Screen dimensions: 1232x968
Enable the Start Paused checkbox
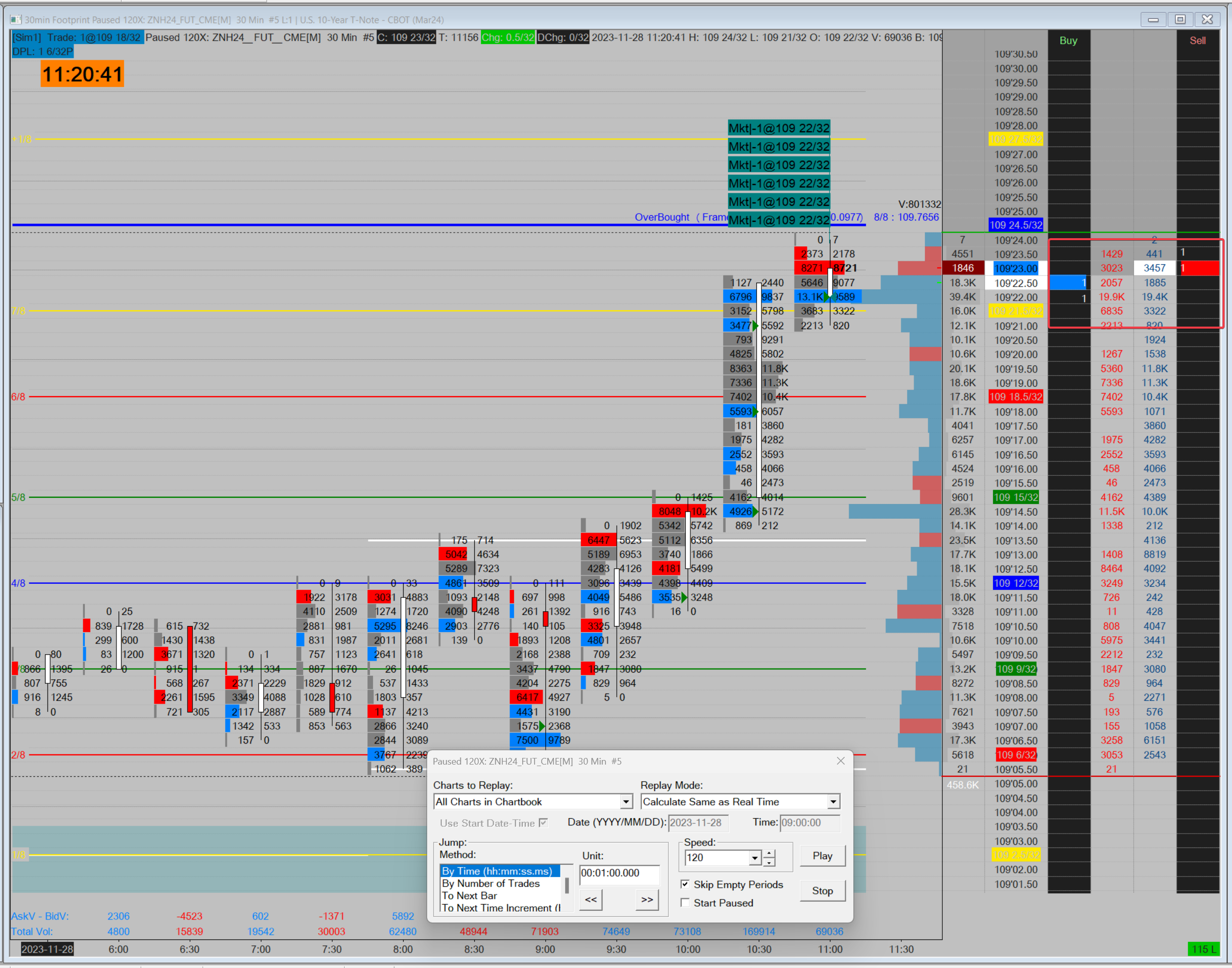pos(685,902)
